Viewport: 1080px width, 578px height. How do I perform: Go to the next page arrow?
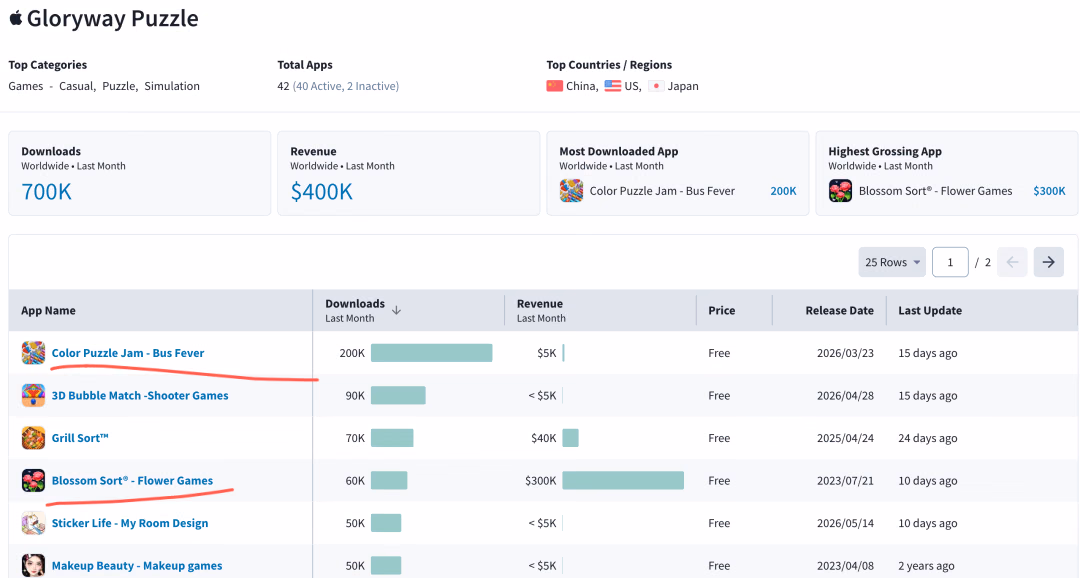(1048, 262)
